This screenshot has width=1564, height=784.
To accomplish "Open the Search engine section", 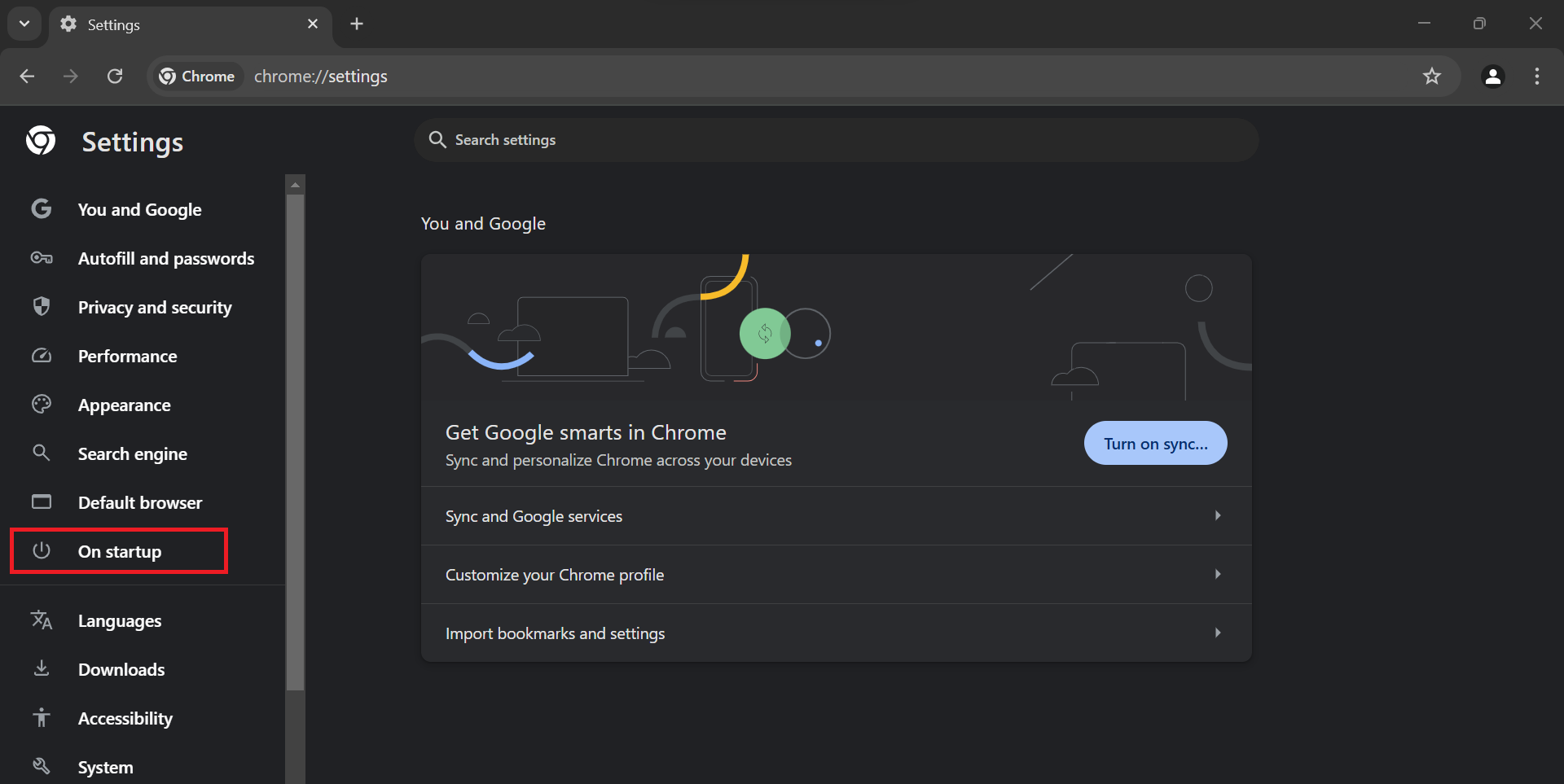I will click(133, 454).
